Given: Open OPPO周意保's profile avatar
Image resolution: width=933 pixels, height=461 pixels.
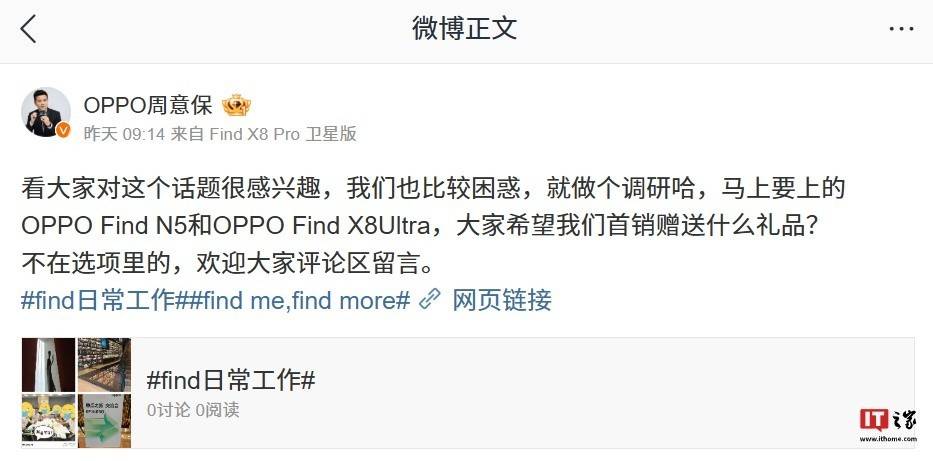Looking at the screenshot, I should point(46,112).
